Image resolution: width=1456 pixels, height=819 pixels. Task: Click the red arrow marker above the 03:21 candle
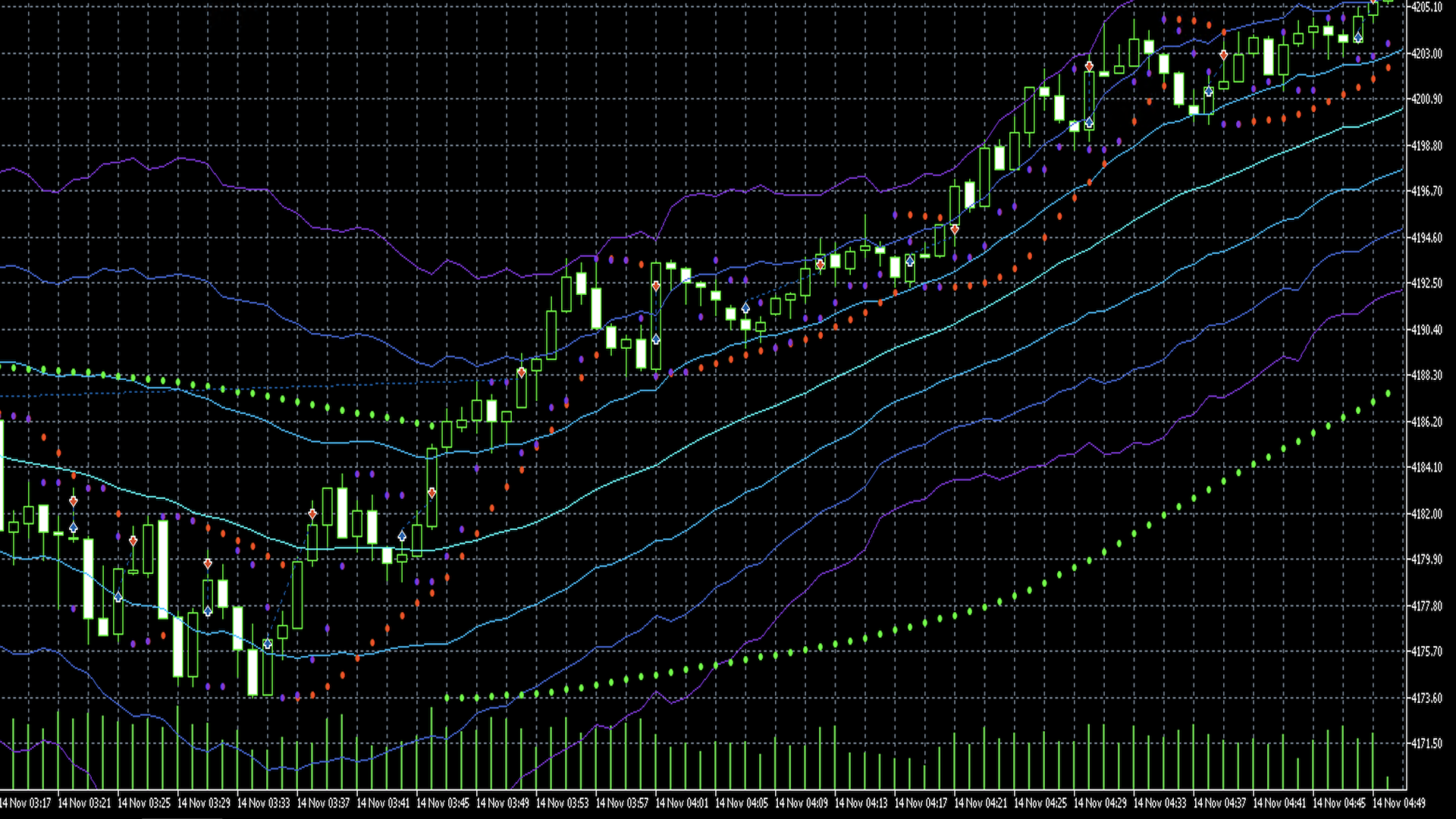(x=74, y=501)
